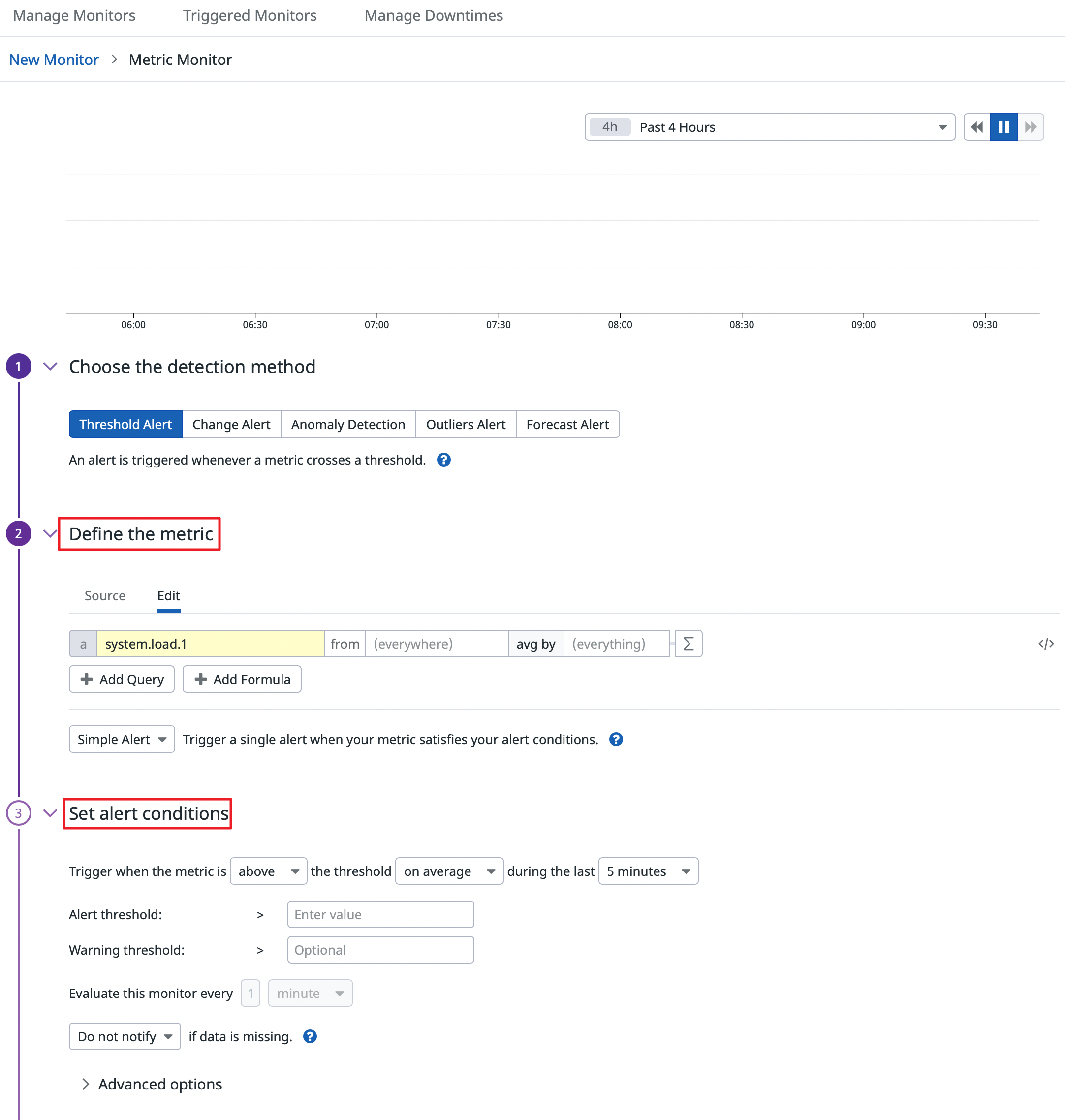Screen dimensions: 1065x1120
Task: Click the Alert threshold value field
Action: point(380,914)
